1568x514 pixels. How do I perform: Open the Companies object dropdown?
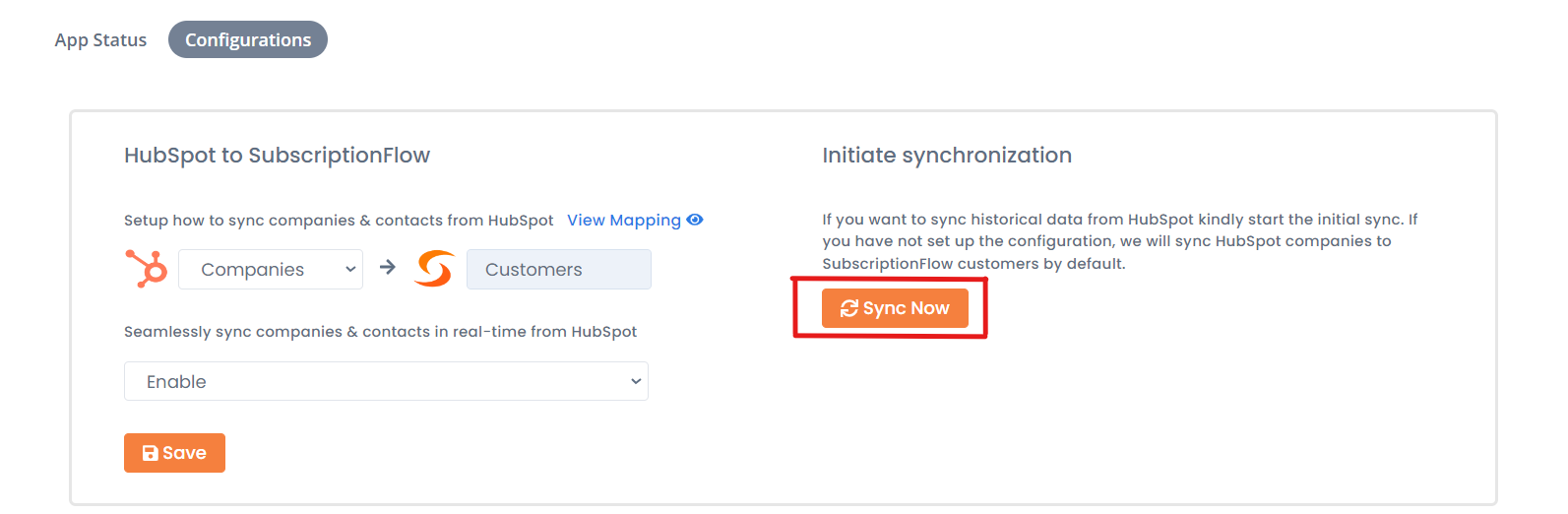tap(271, 269)
